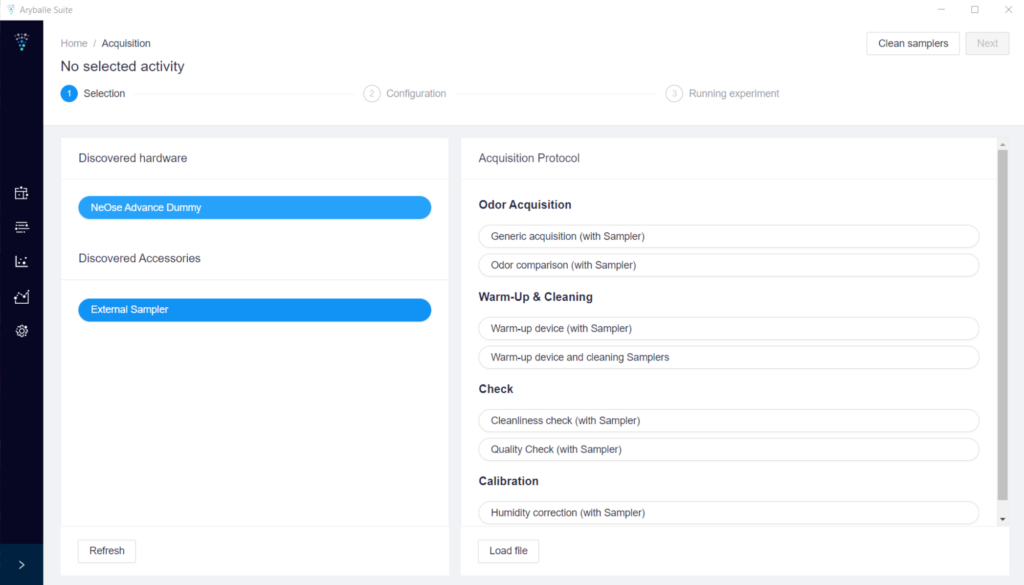Click the Aryballe Suite title bar icon
The image size is (1024, 585).
[x=10, y=10]
